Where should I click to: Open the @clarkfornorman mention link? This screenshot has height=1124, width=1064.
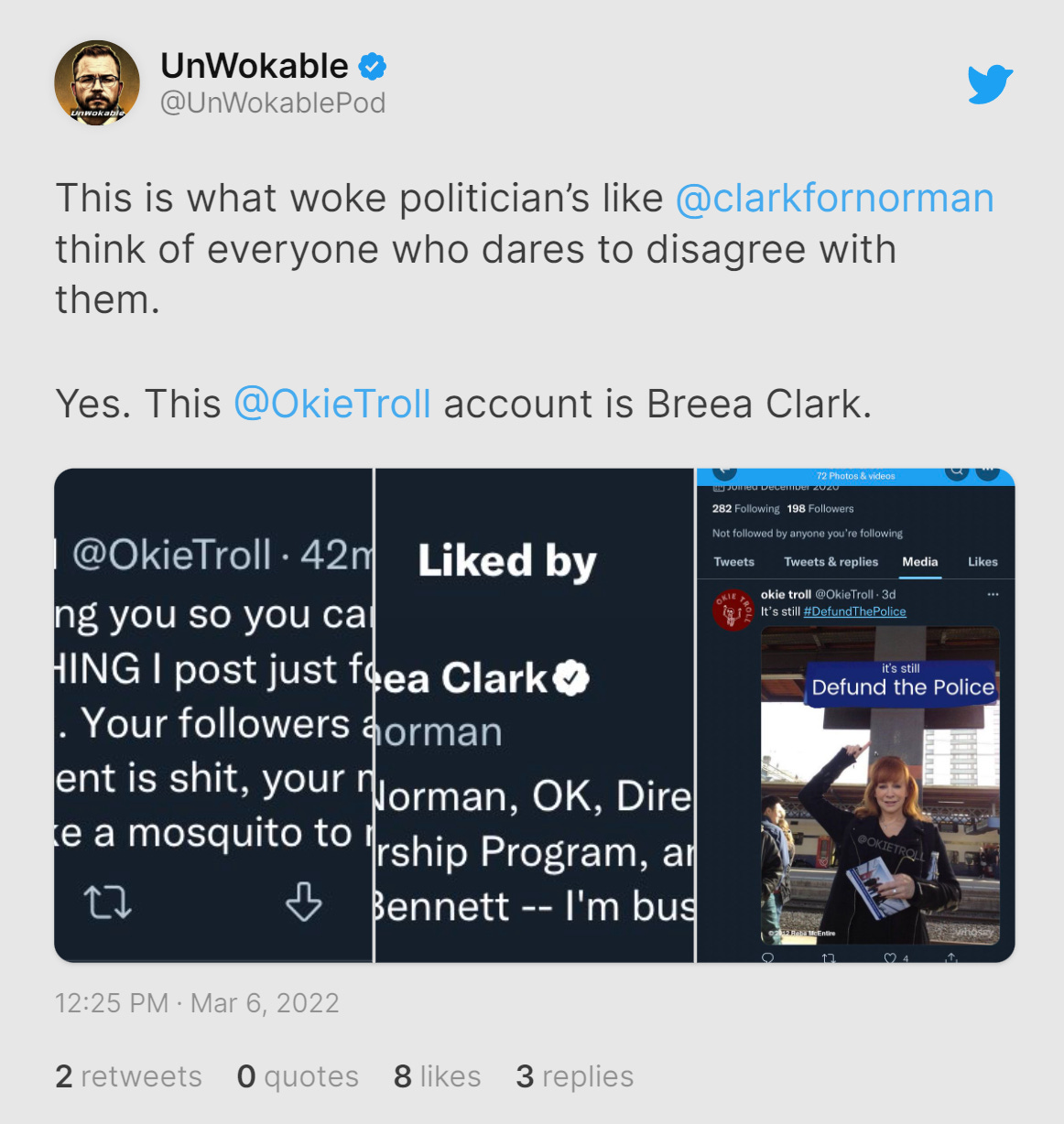coord(834,199)
